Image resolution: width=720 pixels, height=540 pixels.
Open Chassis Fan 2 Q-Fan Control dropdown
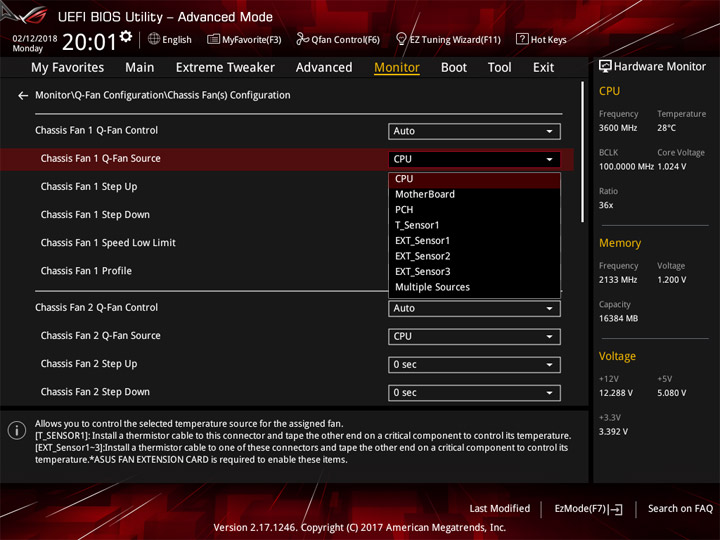click(x=474, y=309)
